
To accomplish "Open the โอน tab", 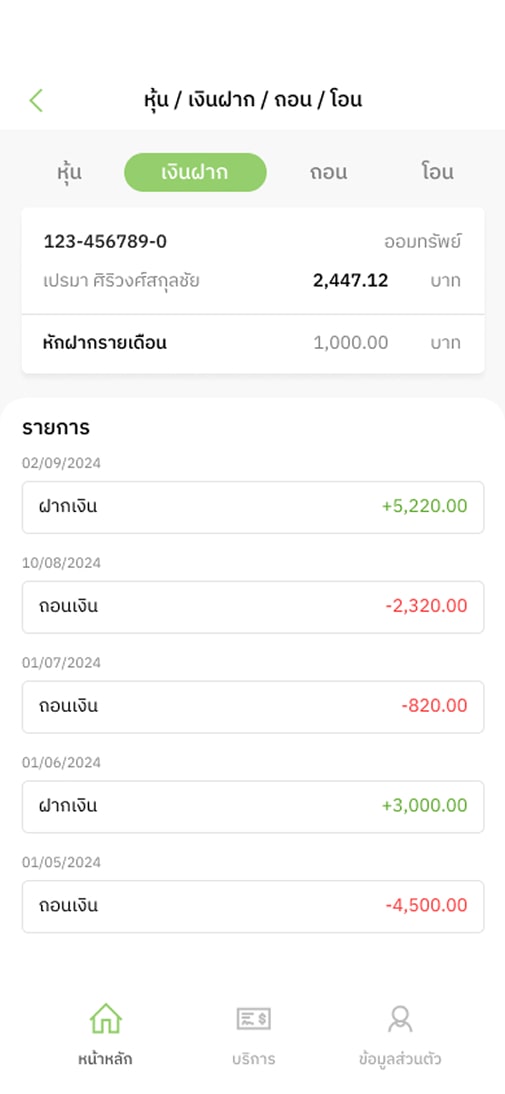I will (x=437, y=172).
